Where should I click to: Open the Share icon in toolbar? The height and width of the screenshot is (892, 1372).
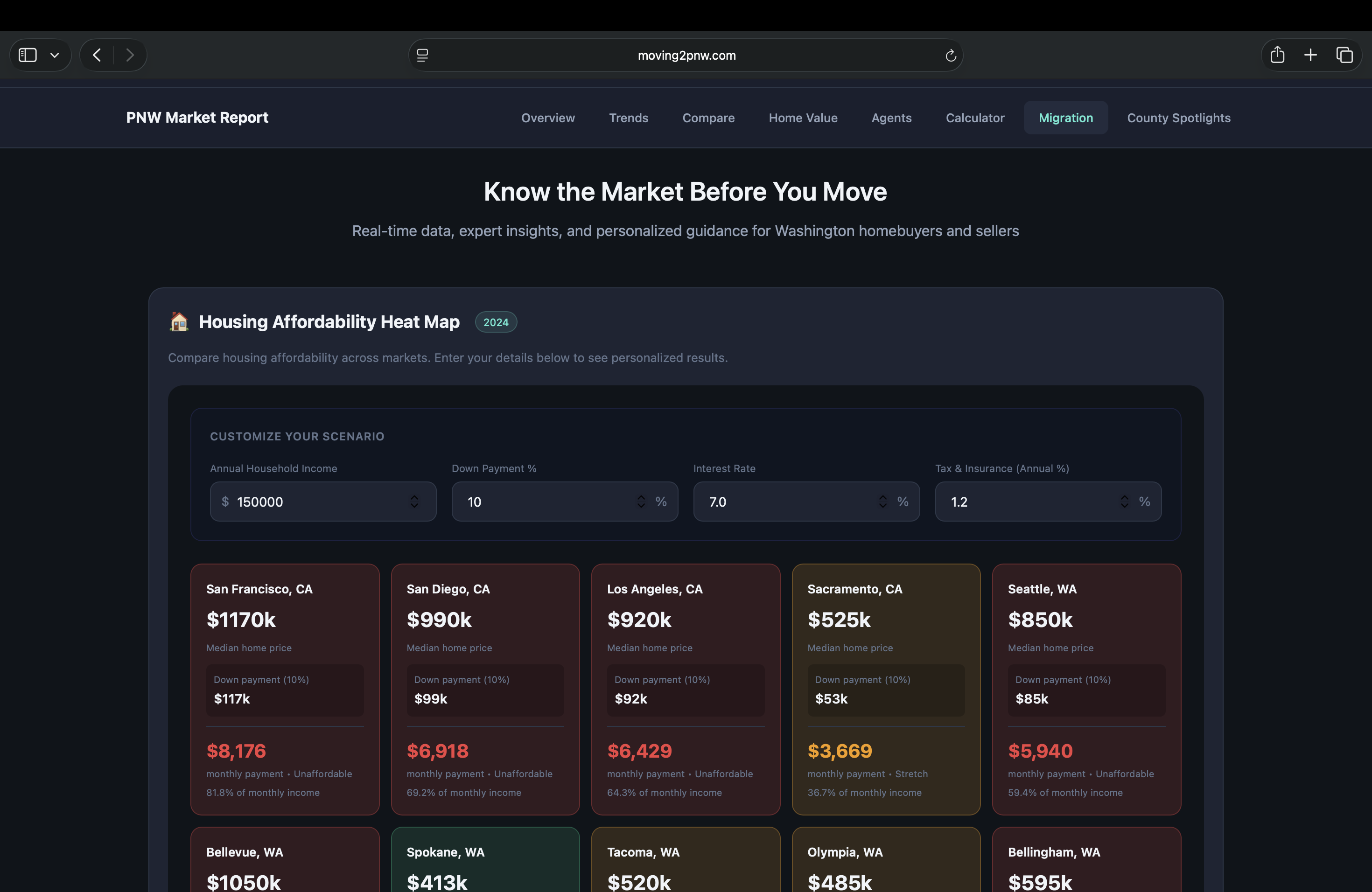pos(1277,56)
